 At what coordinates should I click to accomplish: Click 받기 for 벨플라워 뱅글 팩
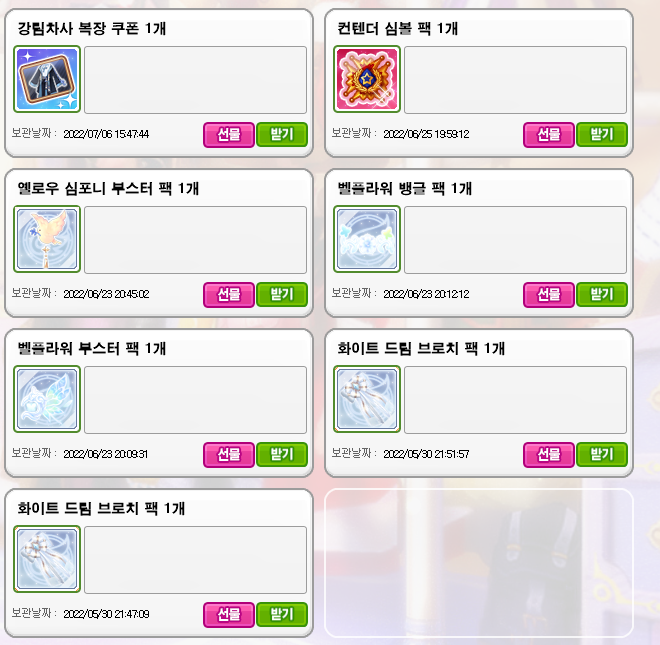tap(602, 295)
